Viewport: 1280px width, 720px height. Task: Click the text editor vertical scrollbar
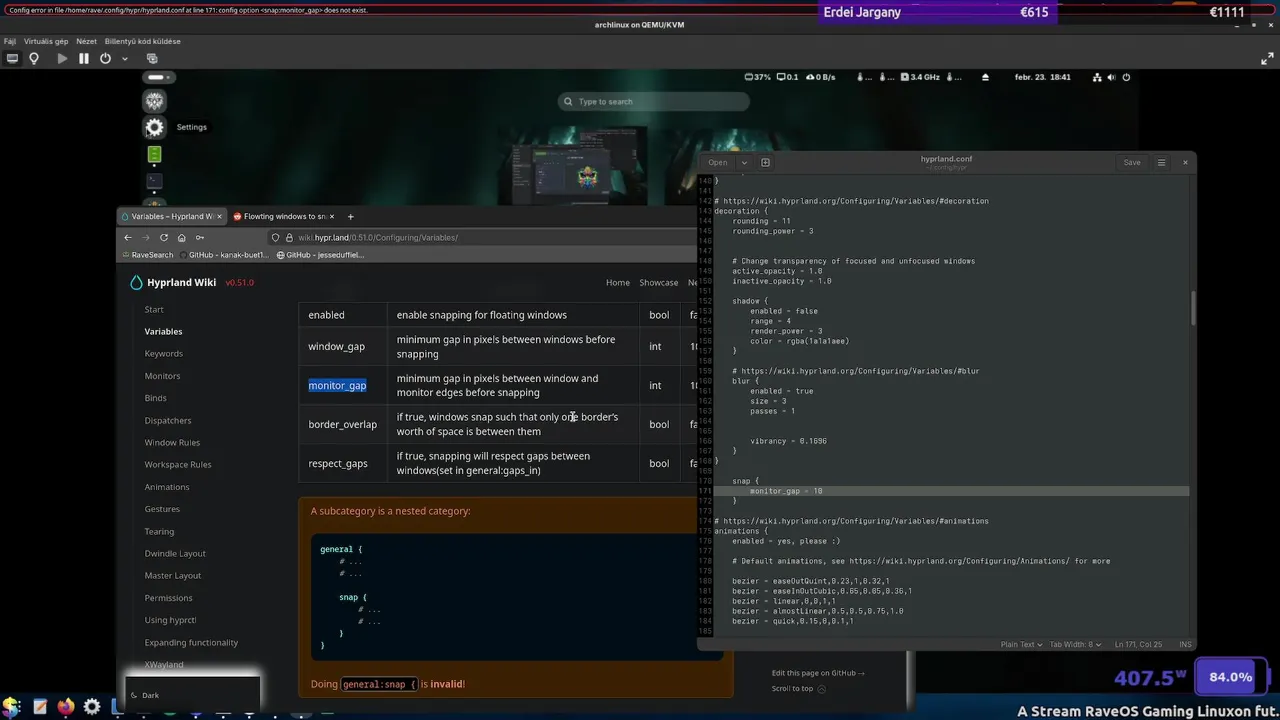click(x=1192, y=308)
